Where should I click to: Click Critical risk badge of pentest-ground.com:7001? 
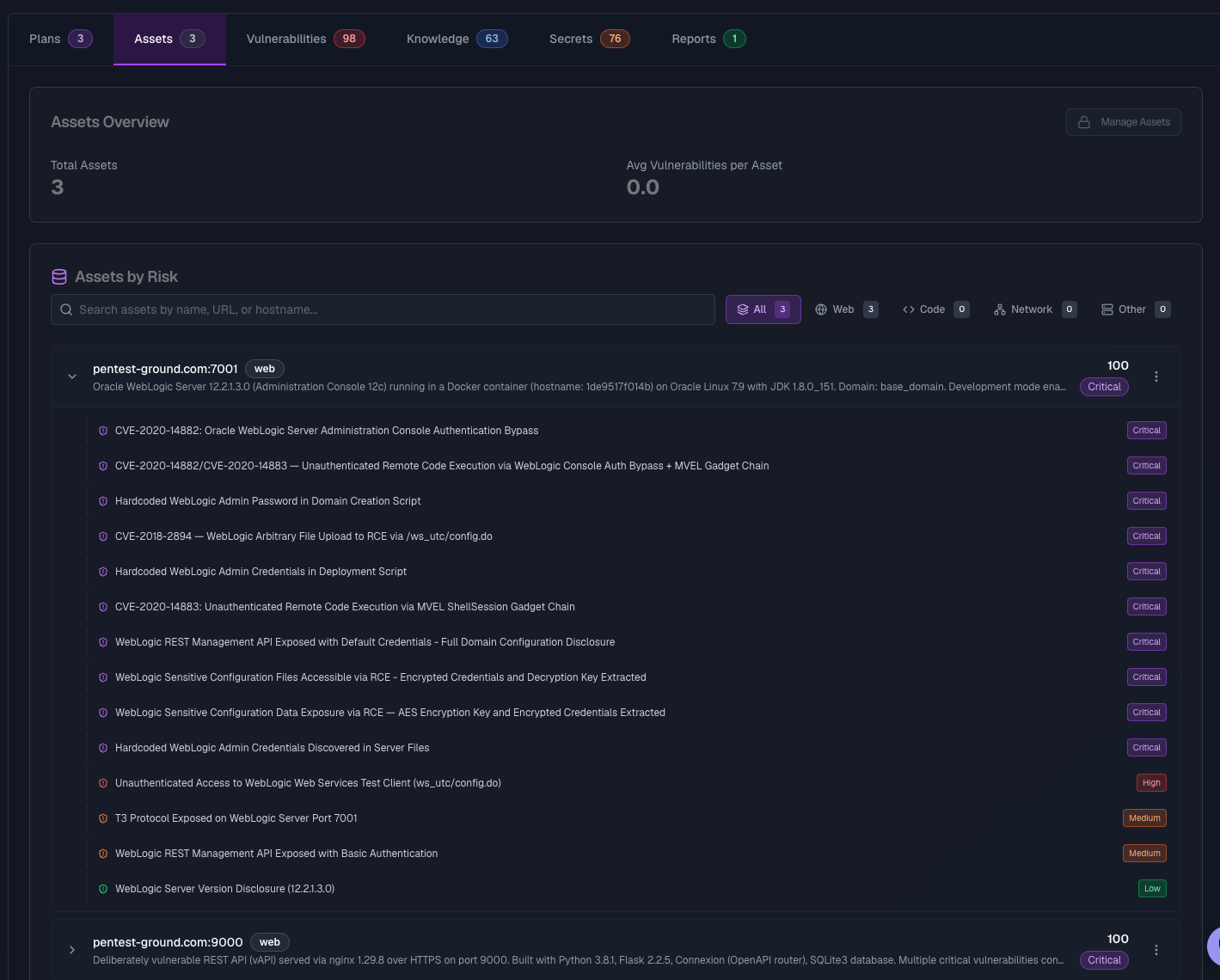coord(1104,387)
